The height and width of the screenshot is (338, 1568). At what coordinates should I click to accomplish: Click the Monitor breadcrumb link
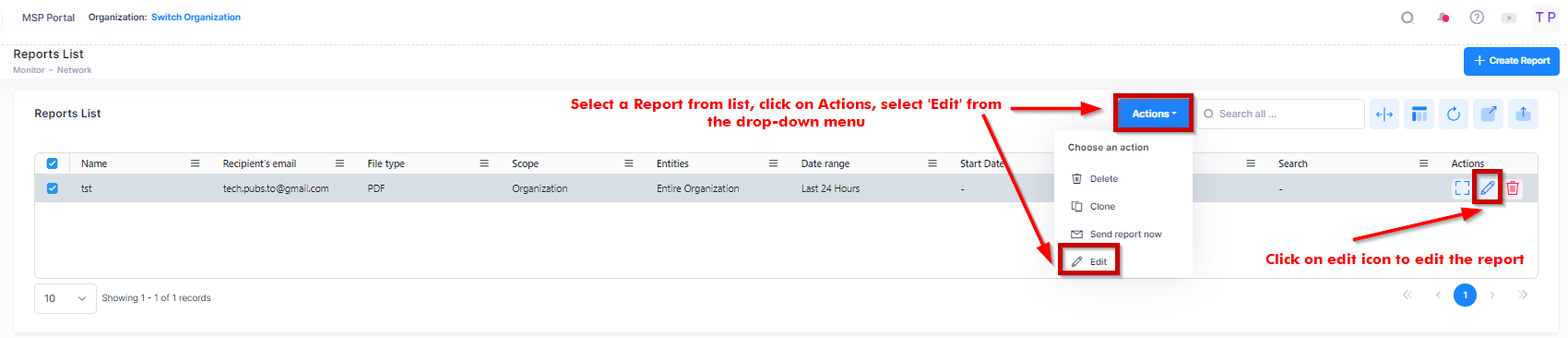pyautogui.click(x=29, y=70)
